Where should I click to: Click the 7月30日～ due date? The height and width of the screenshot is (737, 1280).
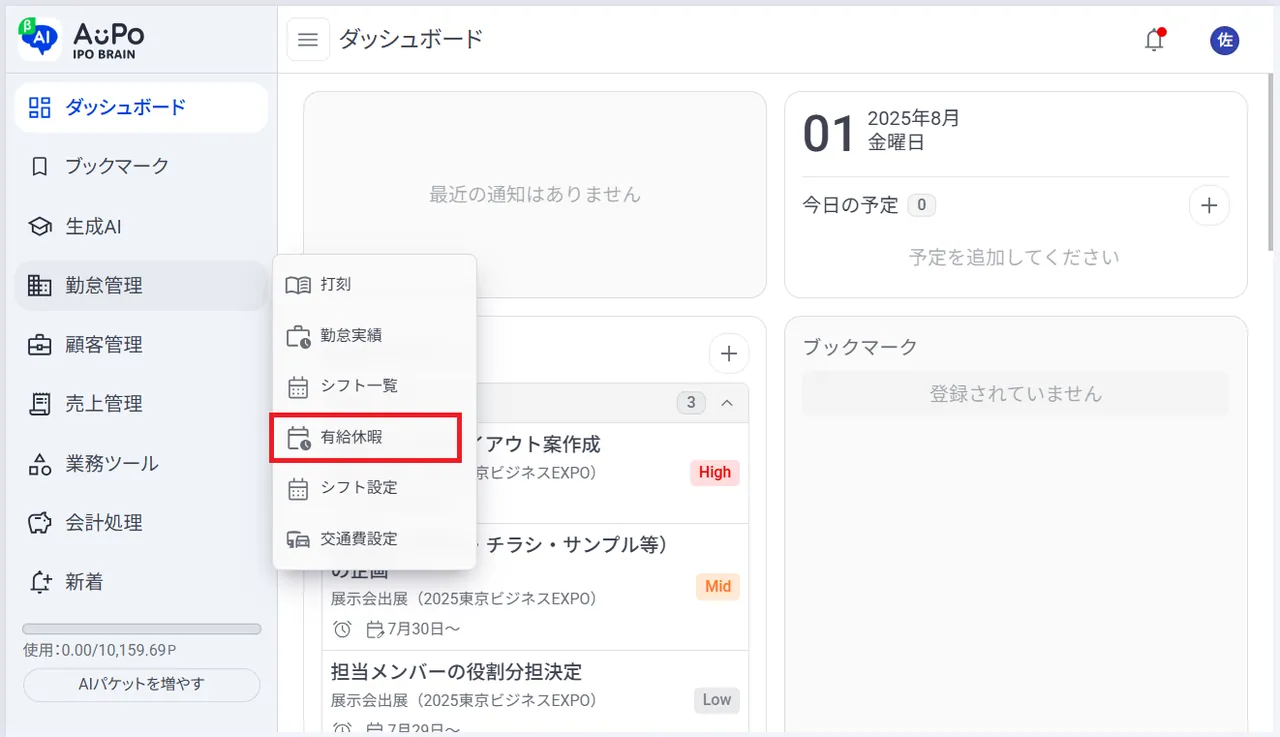[x=414, y=630]
